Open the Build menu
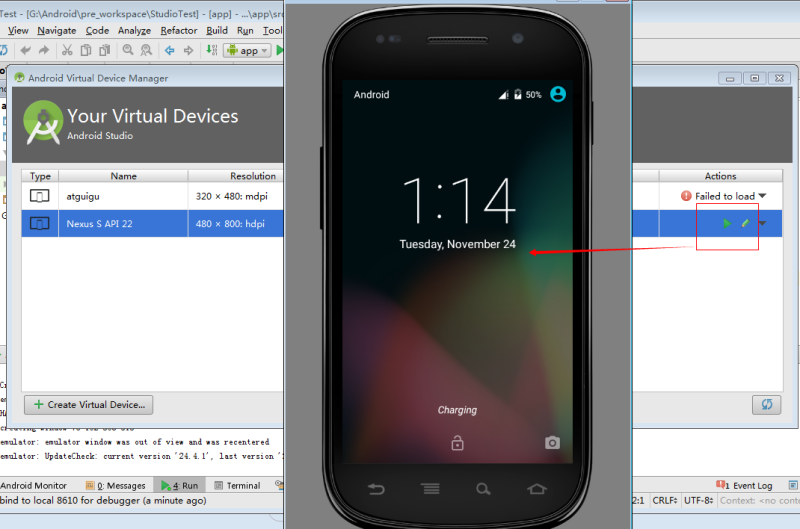 click(217, 31)
